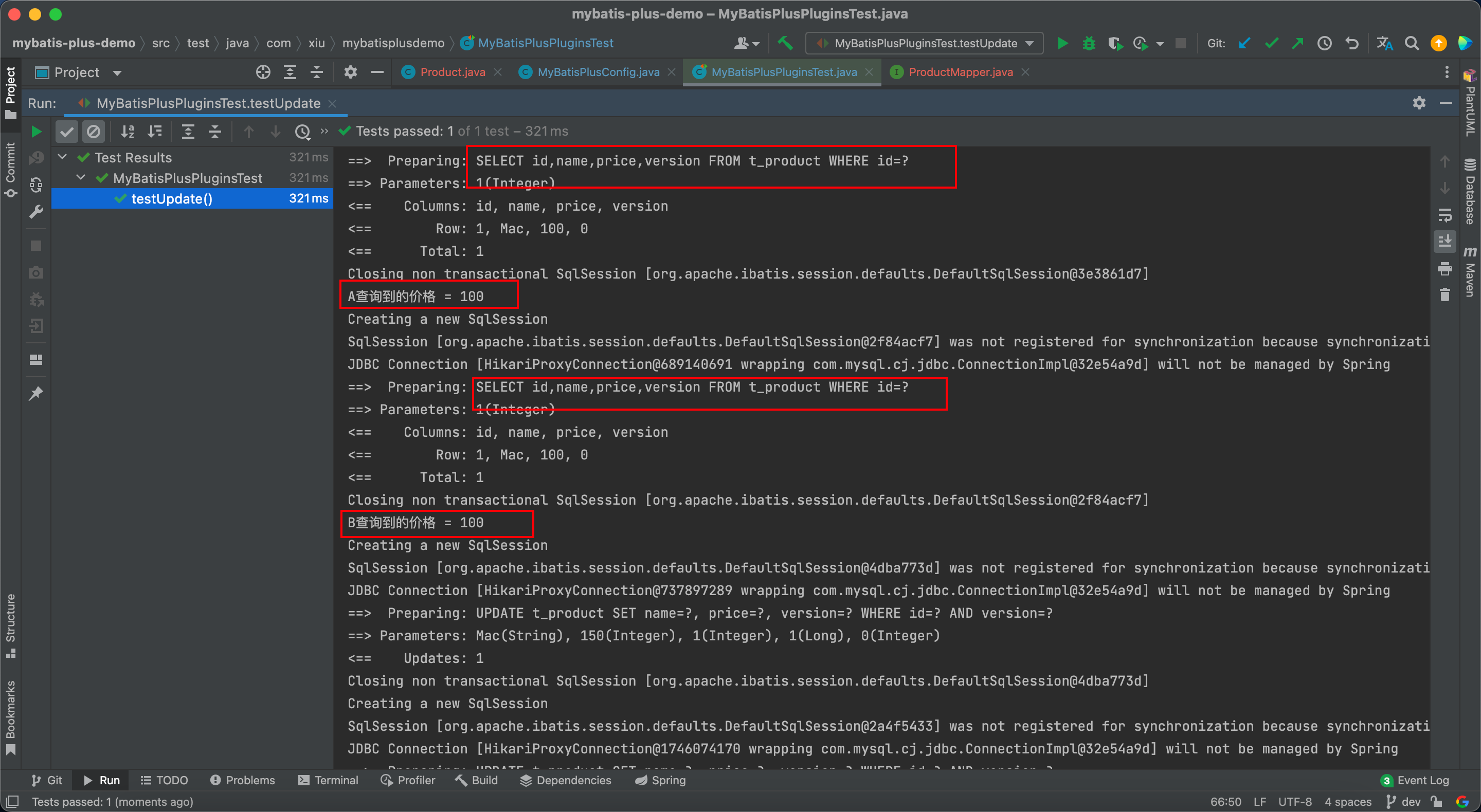Open the Problems tool window

click(242, 780)
